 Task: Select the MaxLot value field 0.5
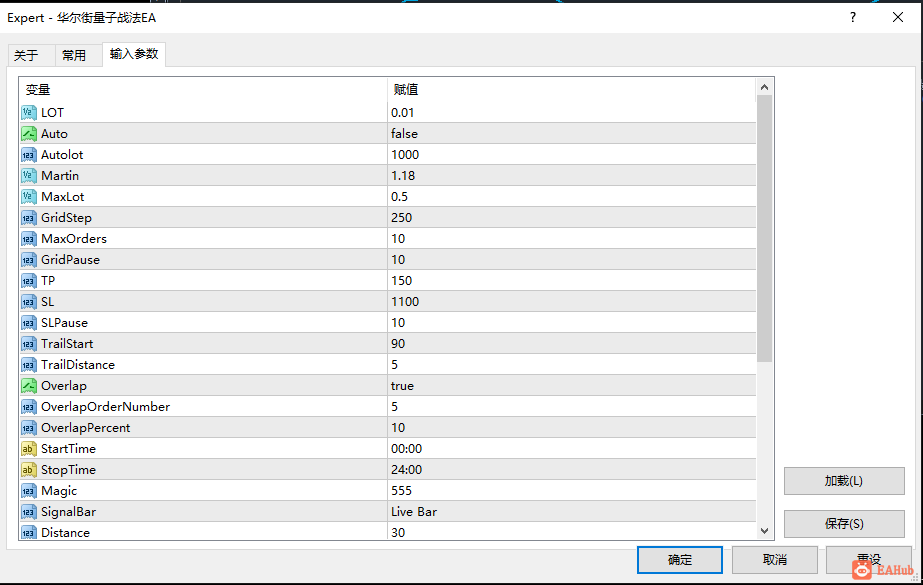point(572,197)
